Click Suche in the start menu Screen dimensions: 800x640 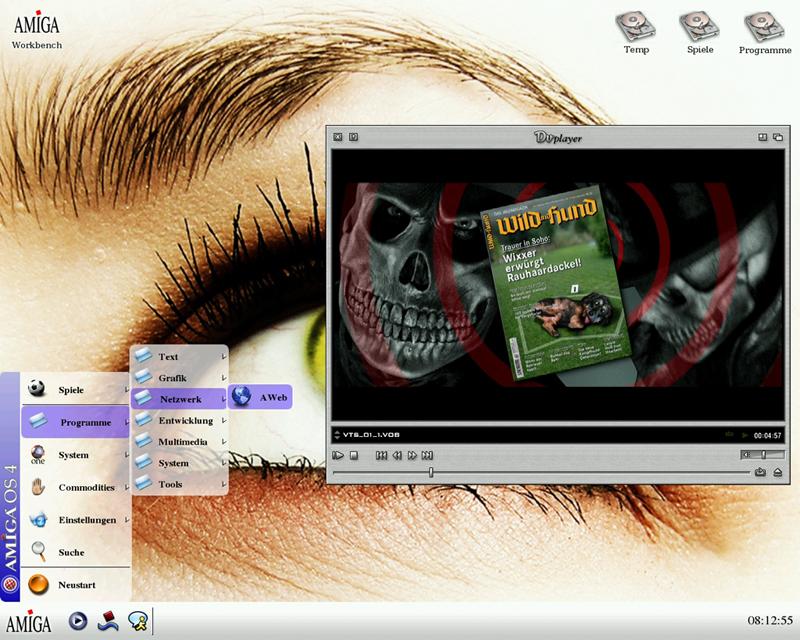click(x=76, y=552)
